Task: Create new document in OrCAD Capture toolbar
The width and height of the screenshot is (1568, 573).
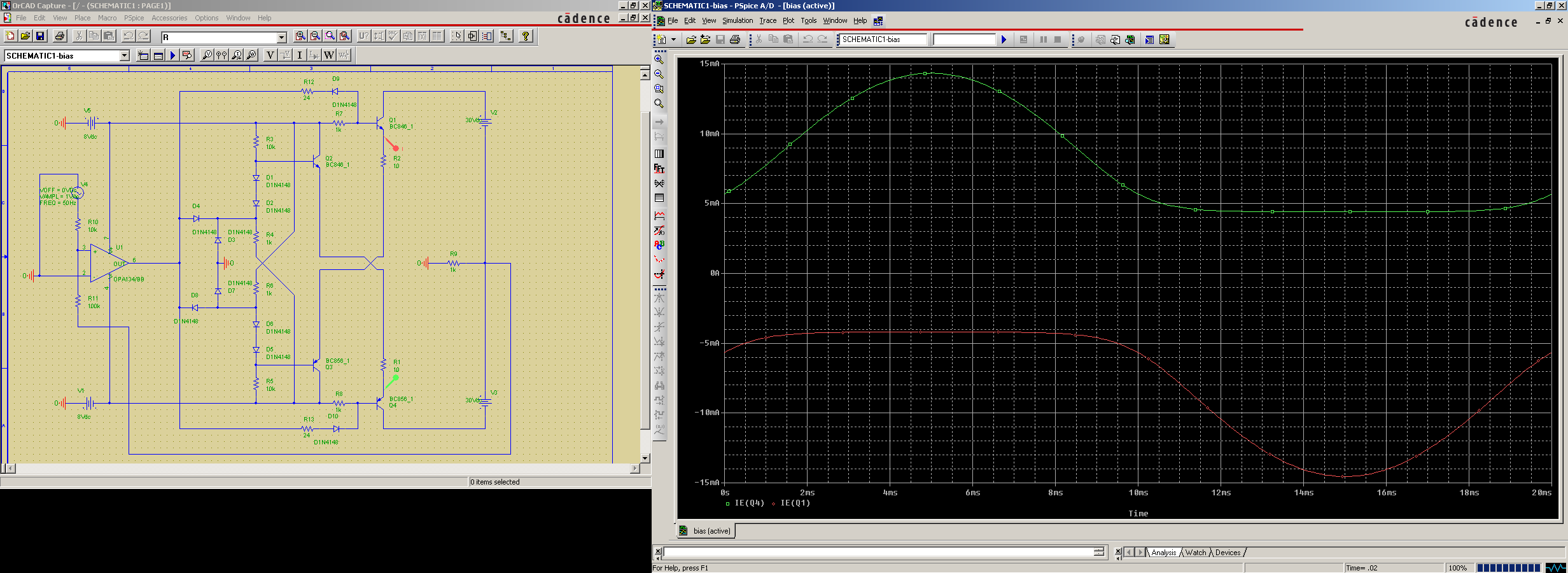Action: 10,36
